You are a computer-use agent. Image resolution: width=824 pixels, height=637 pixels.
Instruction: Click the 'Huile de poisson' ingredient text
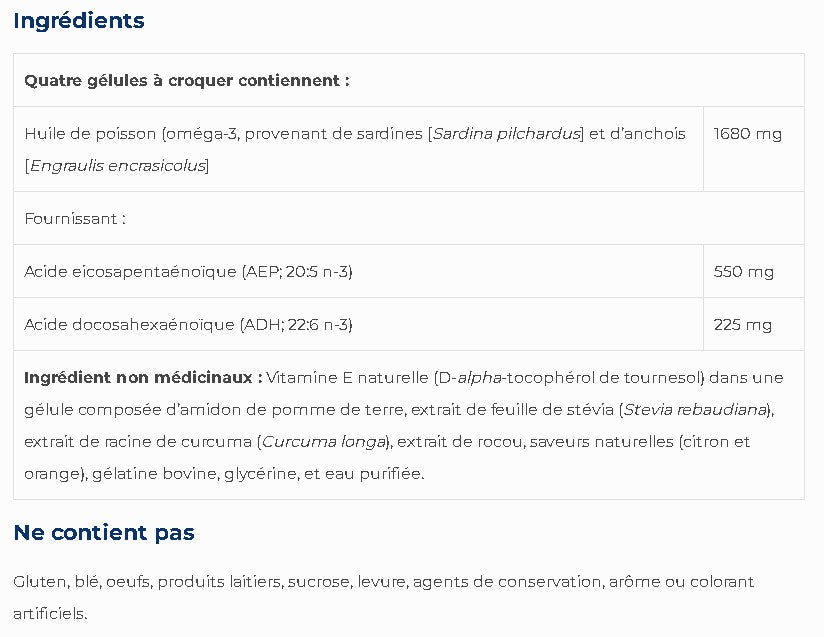click(90, 134)
